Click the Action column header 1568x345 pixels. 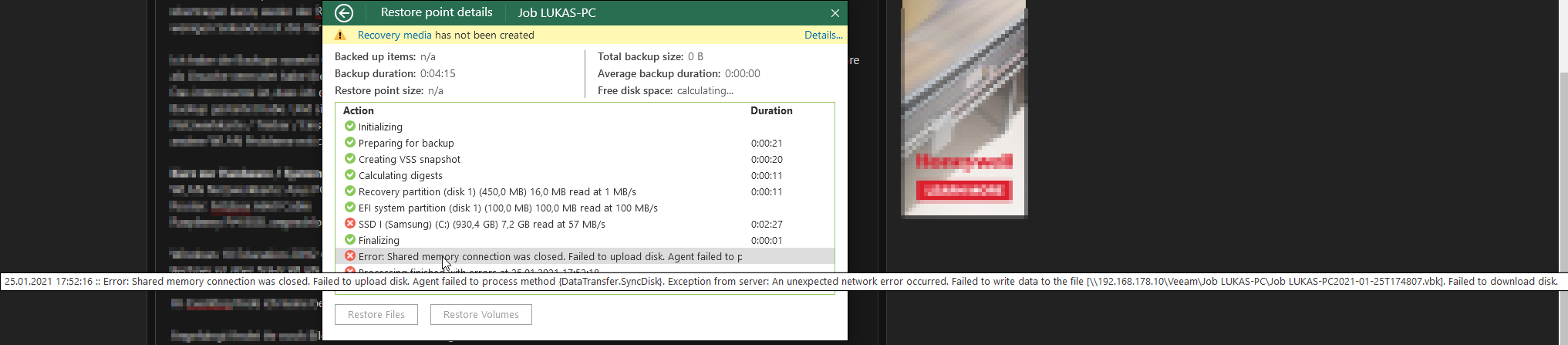pos(359,110)
